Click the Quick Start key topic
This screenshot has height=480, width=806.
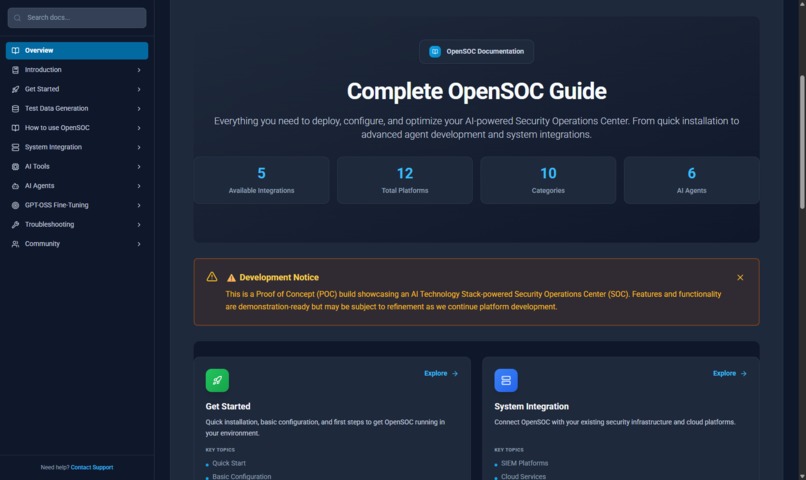229,464
